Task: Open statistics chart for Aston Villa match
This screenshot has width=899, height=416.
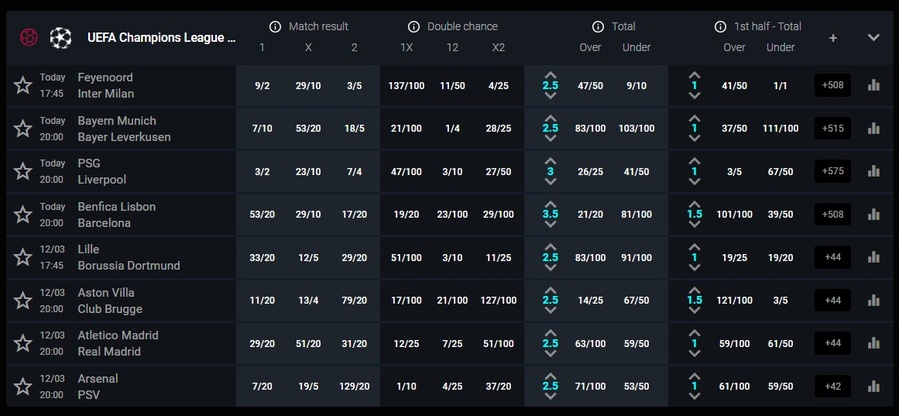Action: click(x=873, y=300)
